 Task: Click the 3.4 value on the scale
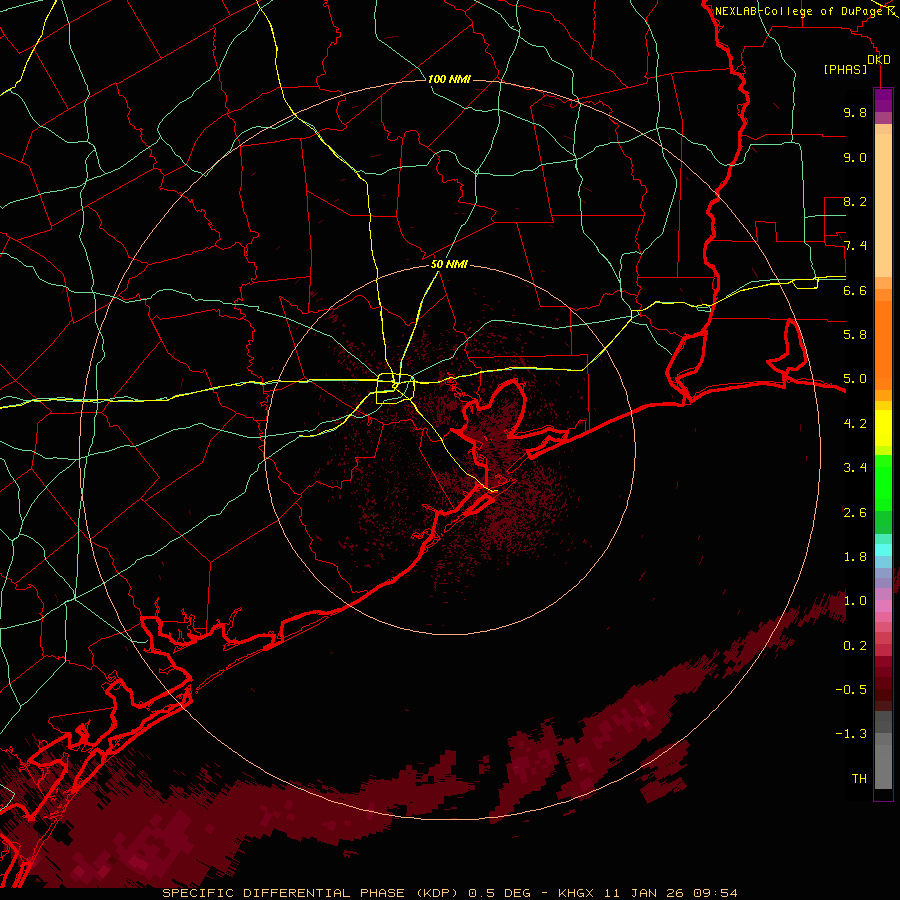[x=855, y=468]
